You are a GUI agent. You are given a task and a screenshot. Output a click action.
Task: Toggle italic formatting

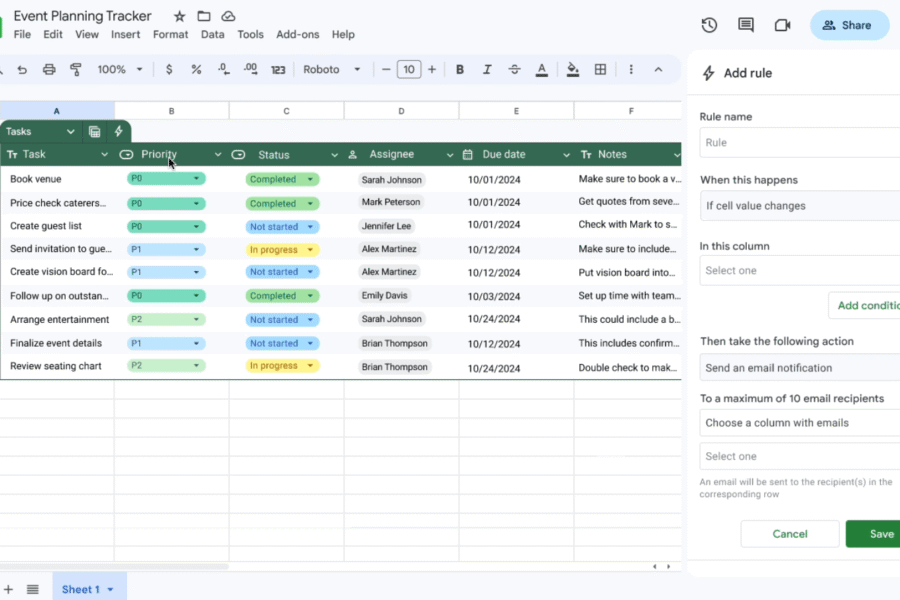[x=487, y=69]
